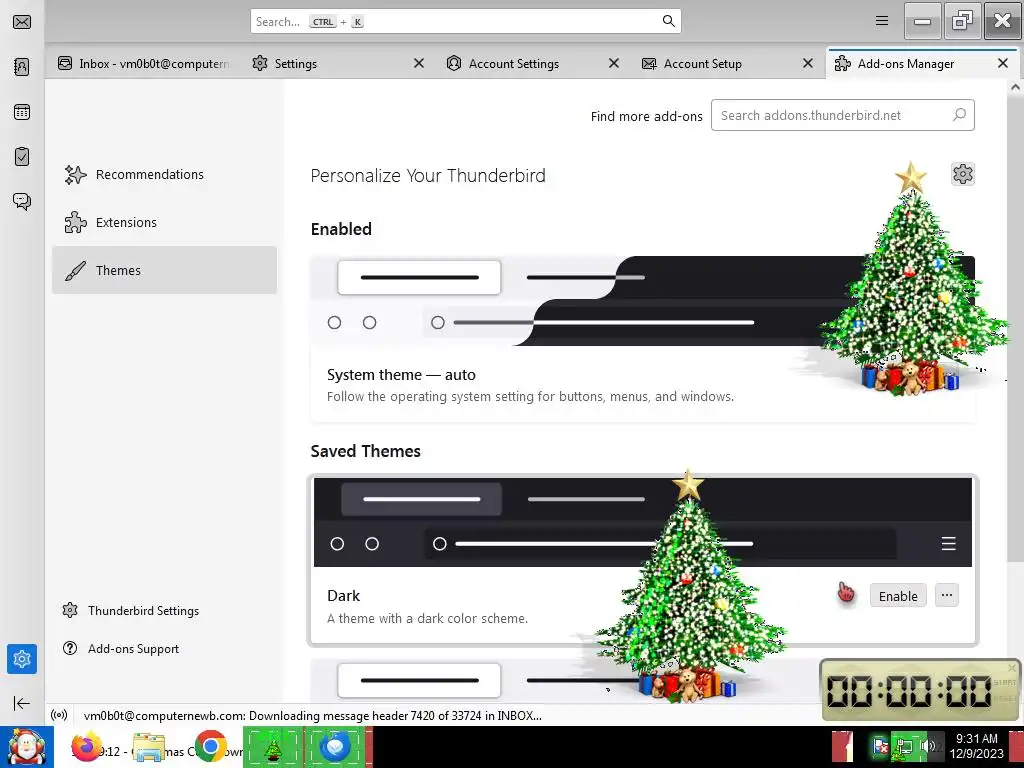The height and width of the screenshot is (768, 1024).
Task: Click the Dark theme preview image
Action: pos(643,522)
